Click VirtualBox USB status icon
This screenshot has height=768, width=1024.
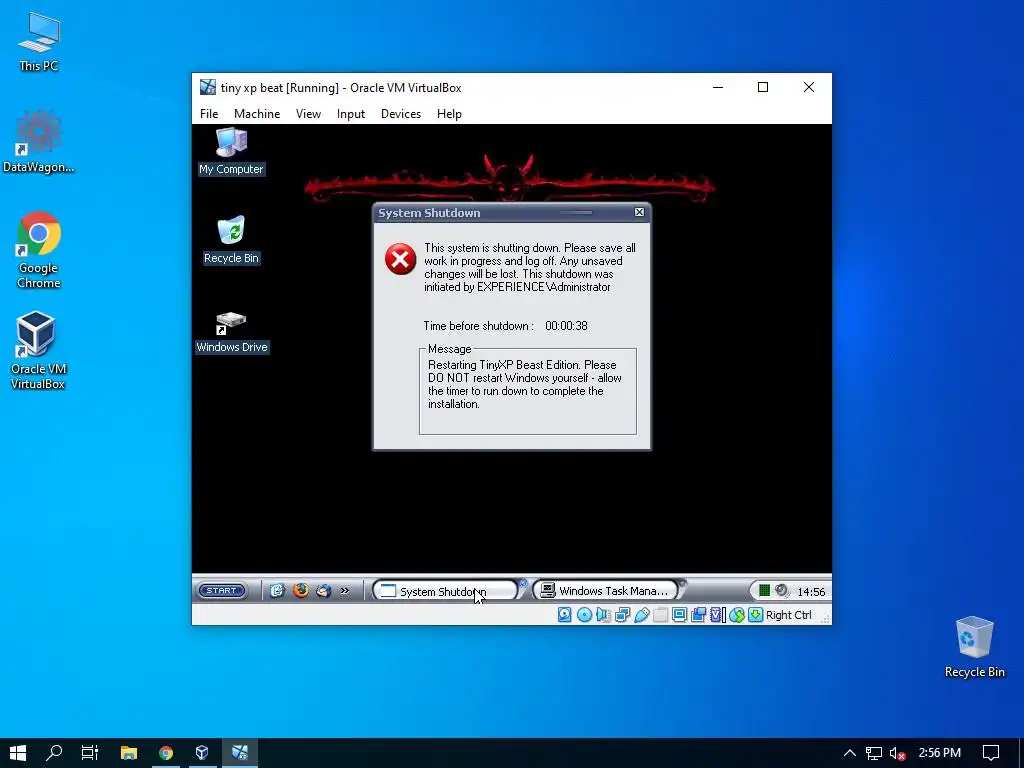(641, 615)
